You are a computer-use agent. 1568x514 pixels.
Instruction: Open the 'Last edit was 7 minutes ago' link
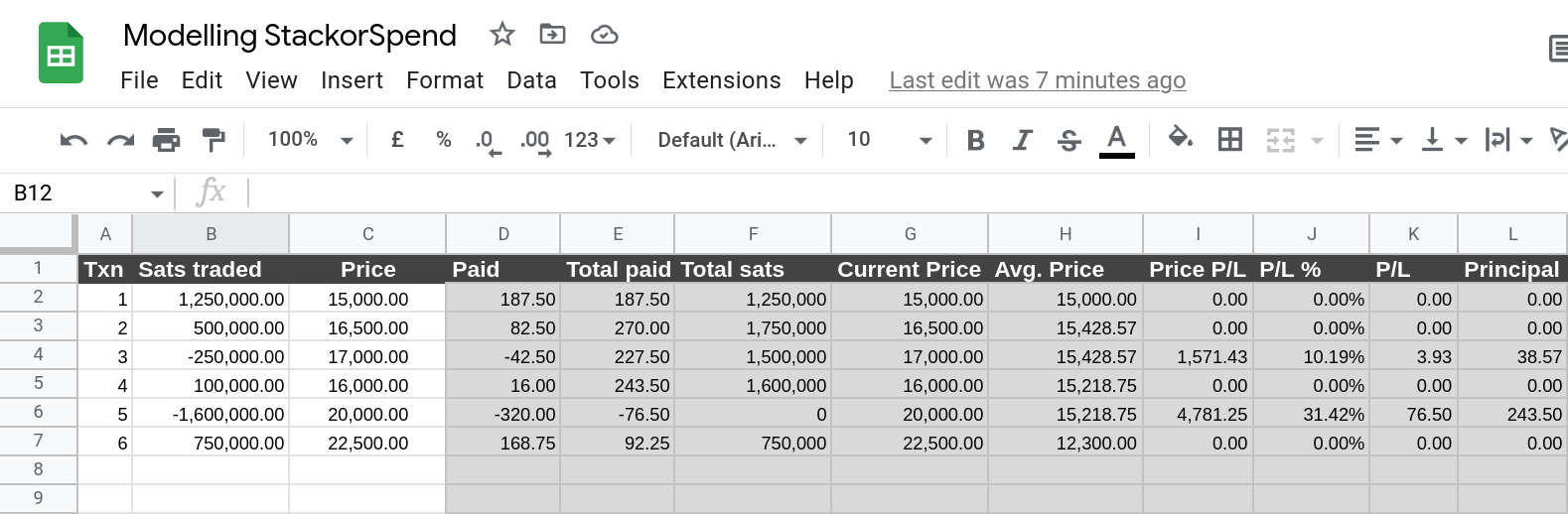(1037, 80)
